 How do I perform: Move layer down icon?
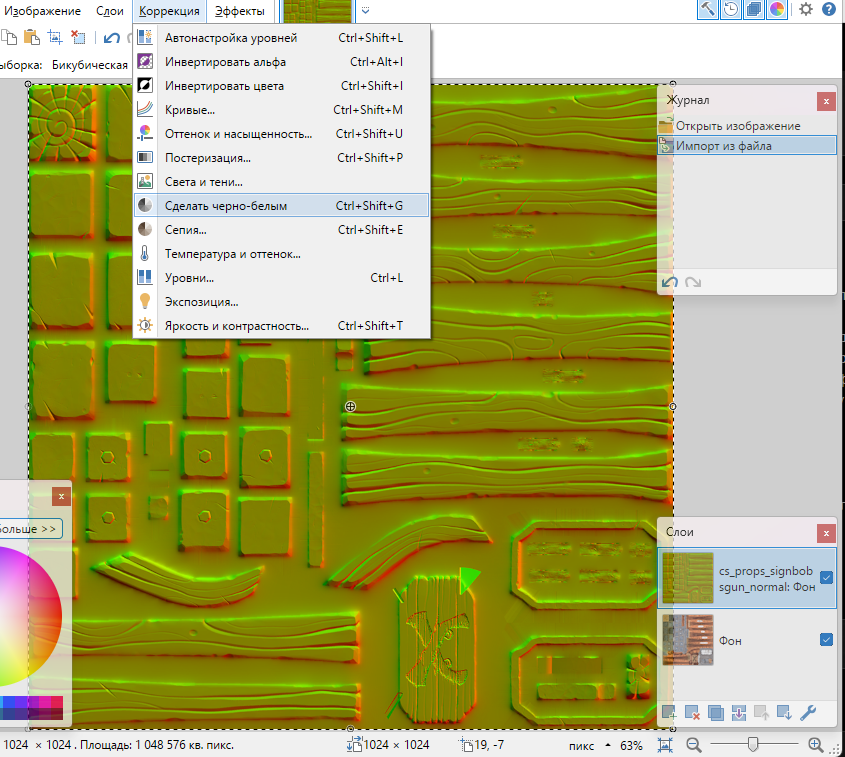pyautogui.click(x=784, y=712)
